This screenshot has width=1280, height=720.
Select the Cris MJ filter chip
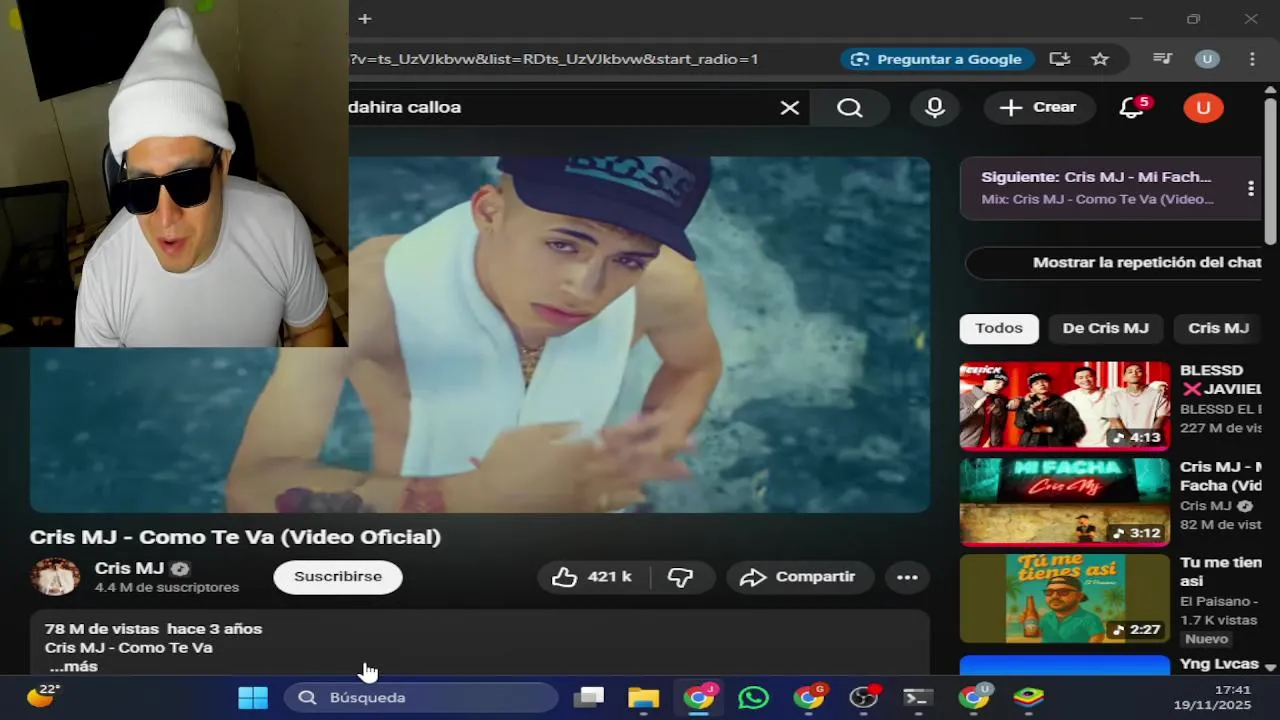coord(1218,328)
